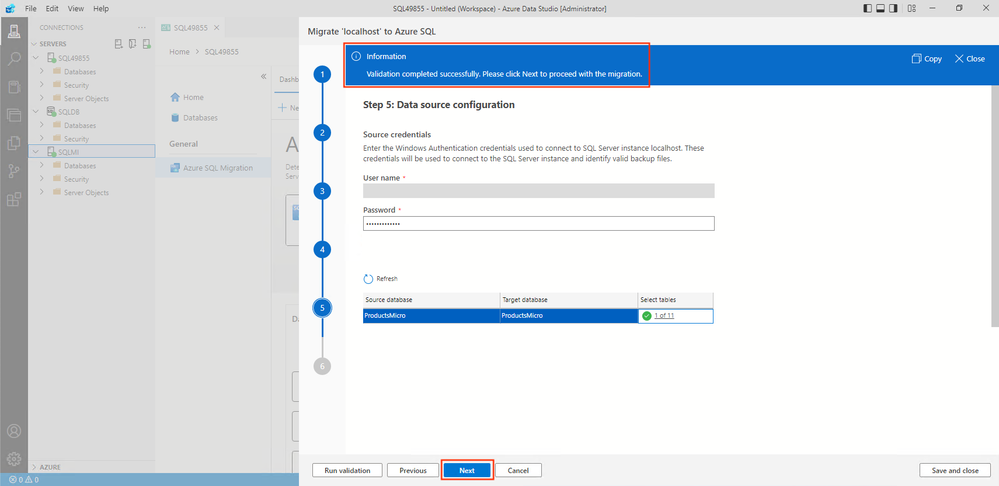Click the Cancel button

tap(519, 470)
